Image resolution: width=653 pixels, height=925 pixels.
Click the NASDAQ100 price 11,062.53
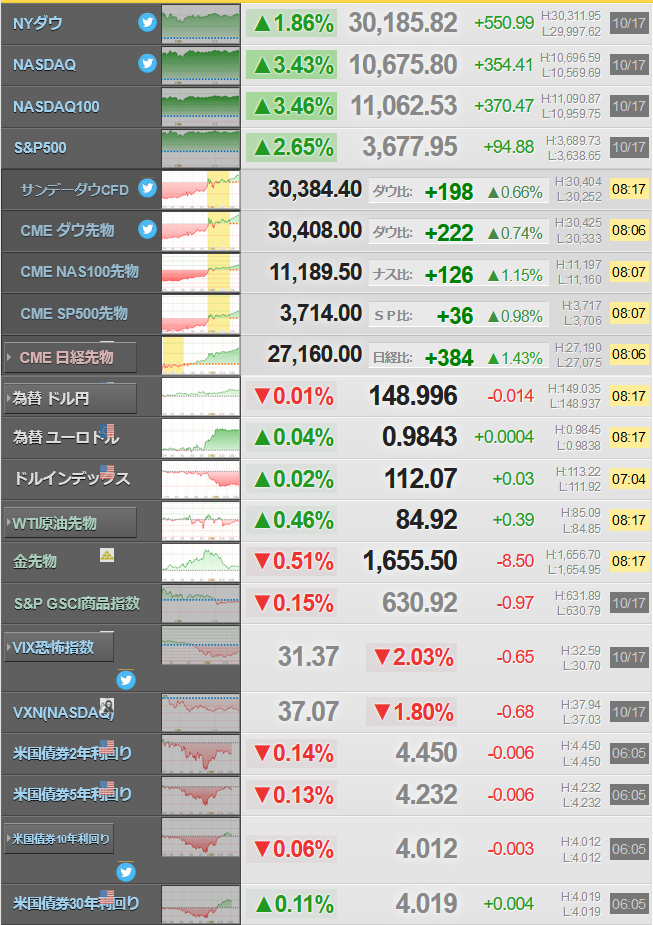(x=404, y=106)
